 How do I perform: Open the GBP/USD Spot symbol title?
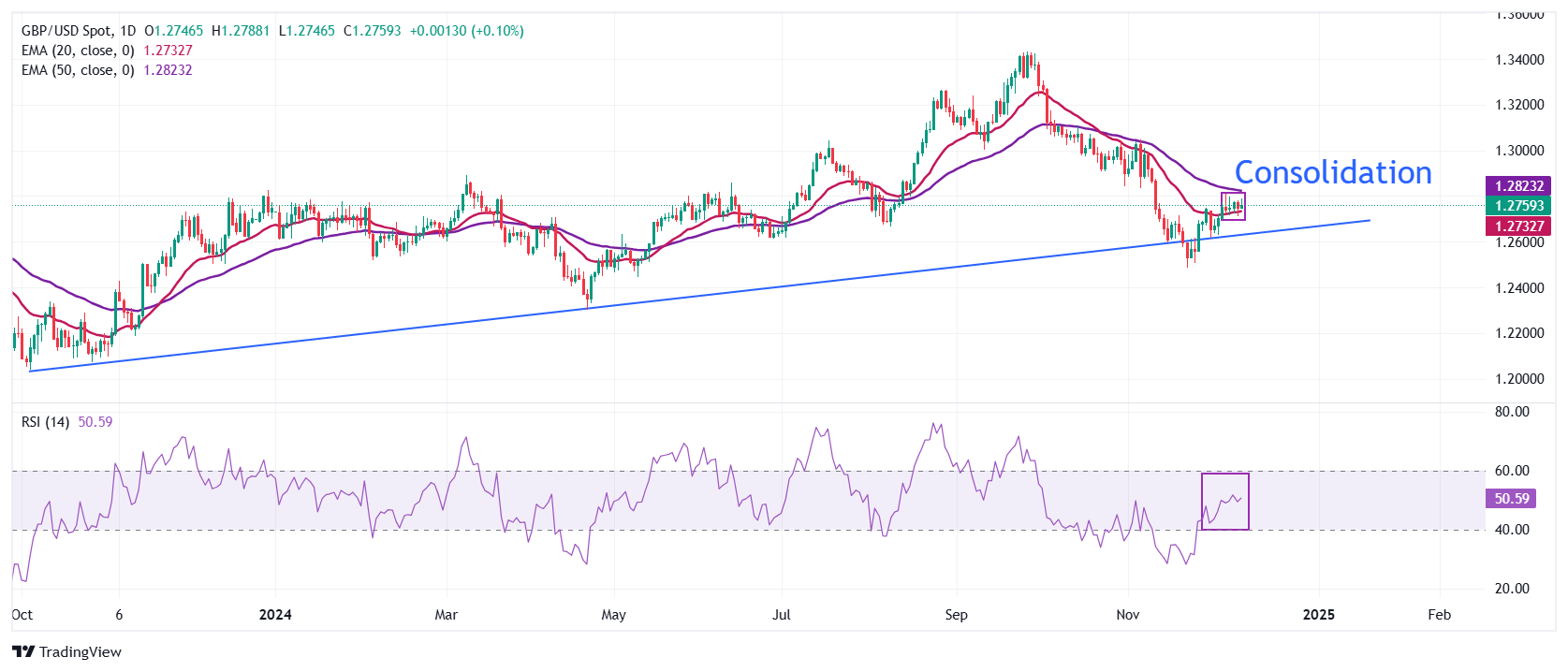point(66,31)
